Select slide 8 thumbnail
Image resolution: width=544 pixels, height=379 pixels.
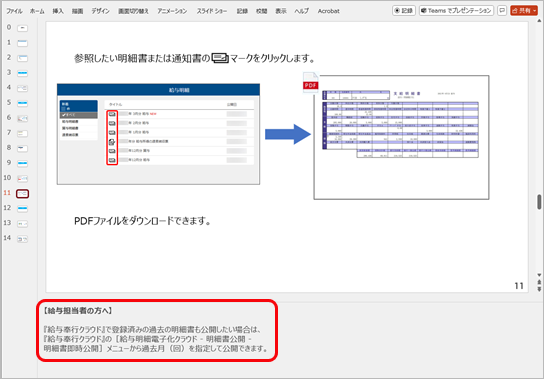(23, 148)
